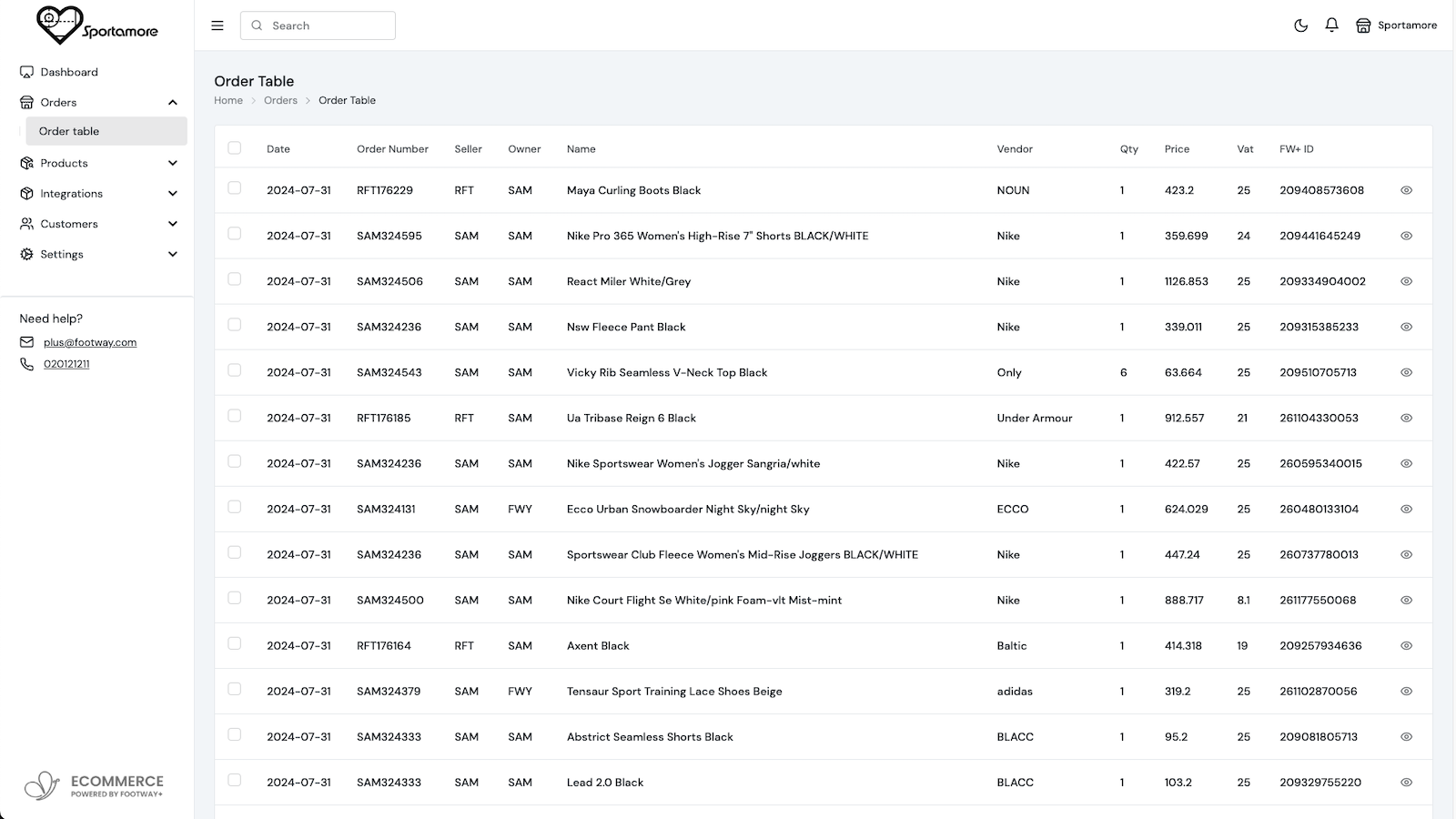Open the Sportamore store account menu
Screen dimensions: 1456x819
point(1397,25)
